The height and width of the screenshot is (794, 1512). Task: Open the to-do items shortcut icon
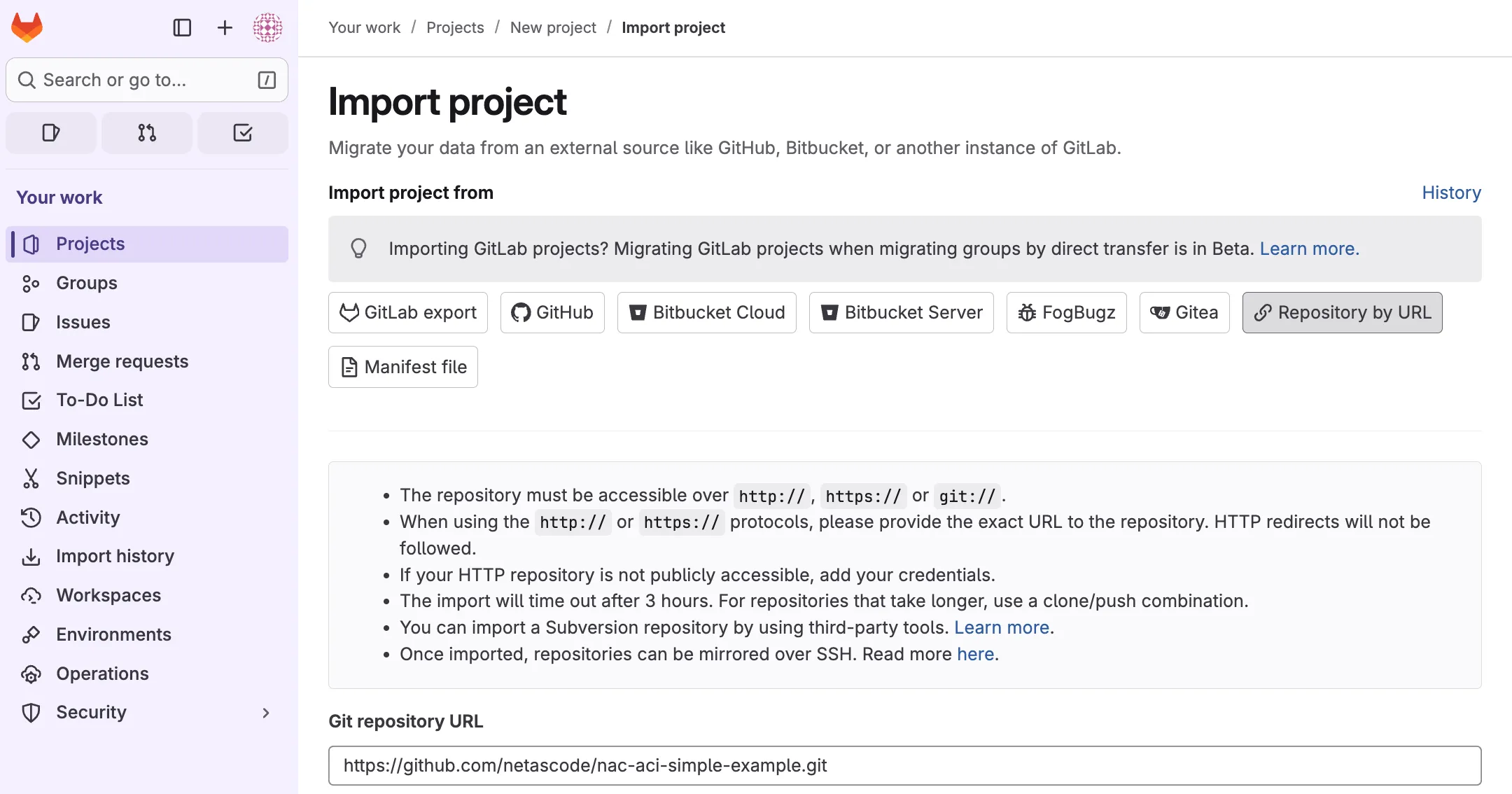(243, 132)
